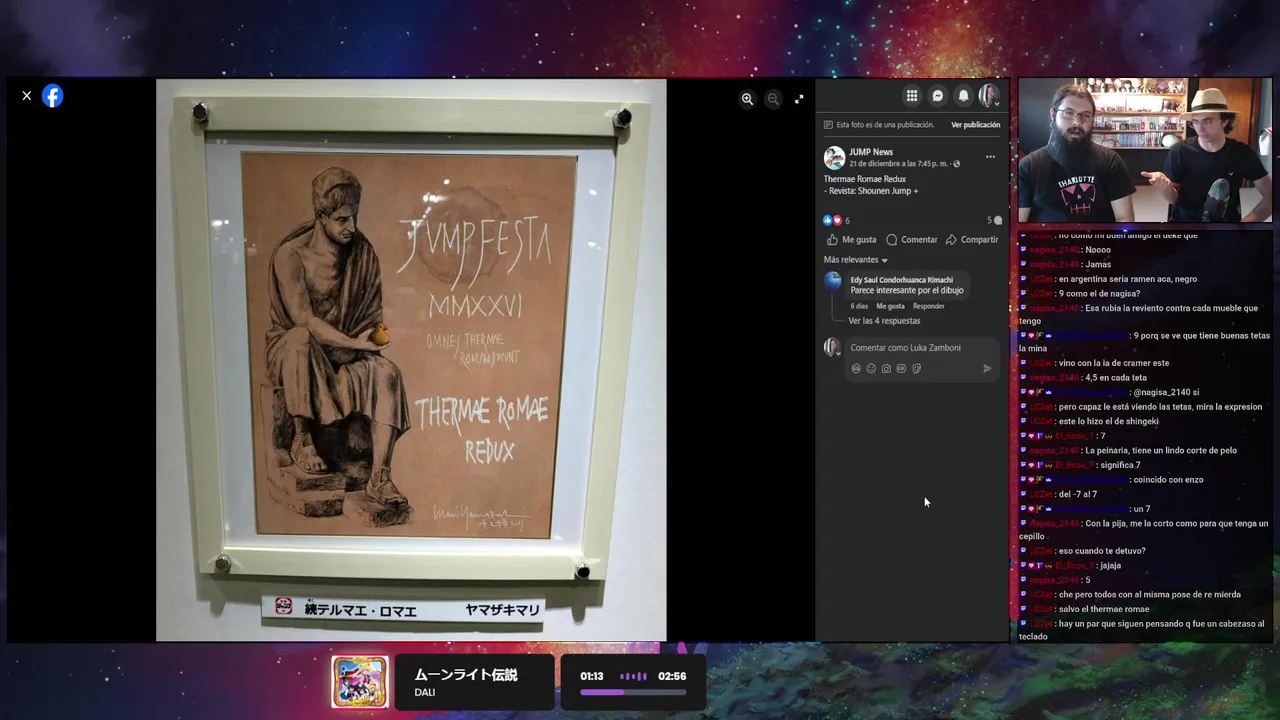Click the music player album art
Screen dimensions: 1280x720
(x=360, y=682)
